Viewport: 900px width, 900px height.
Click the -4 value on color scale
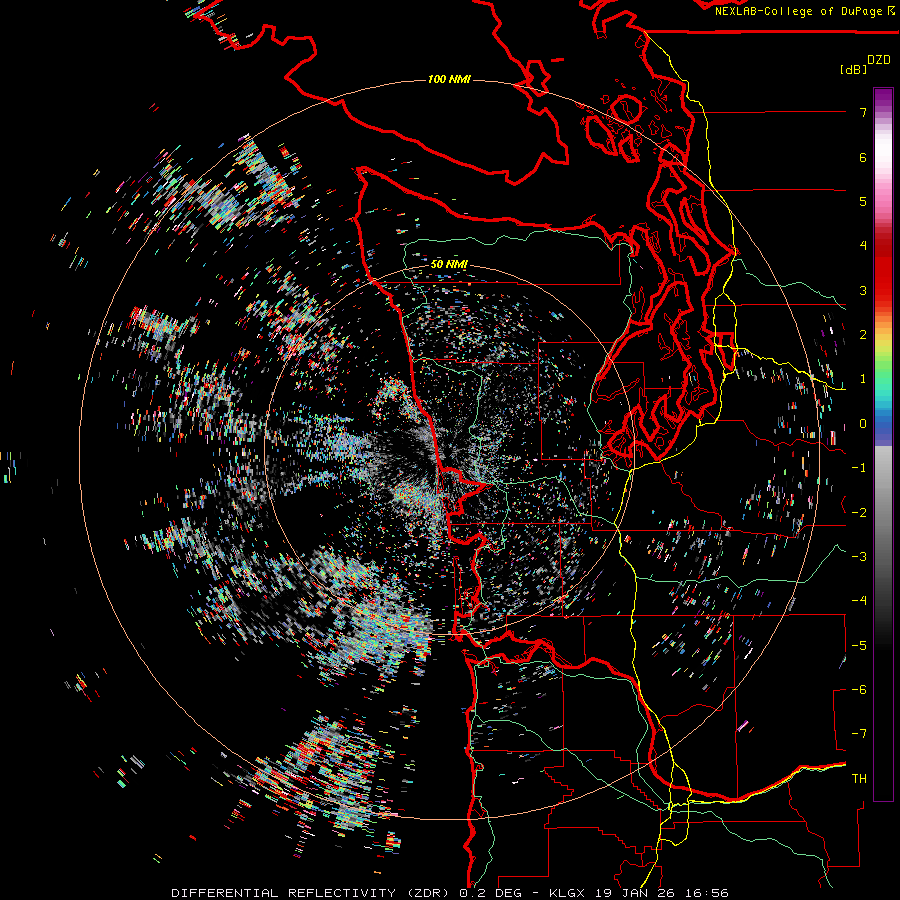[x=859, y=601]
